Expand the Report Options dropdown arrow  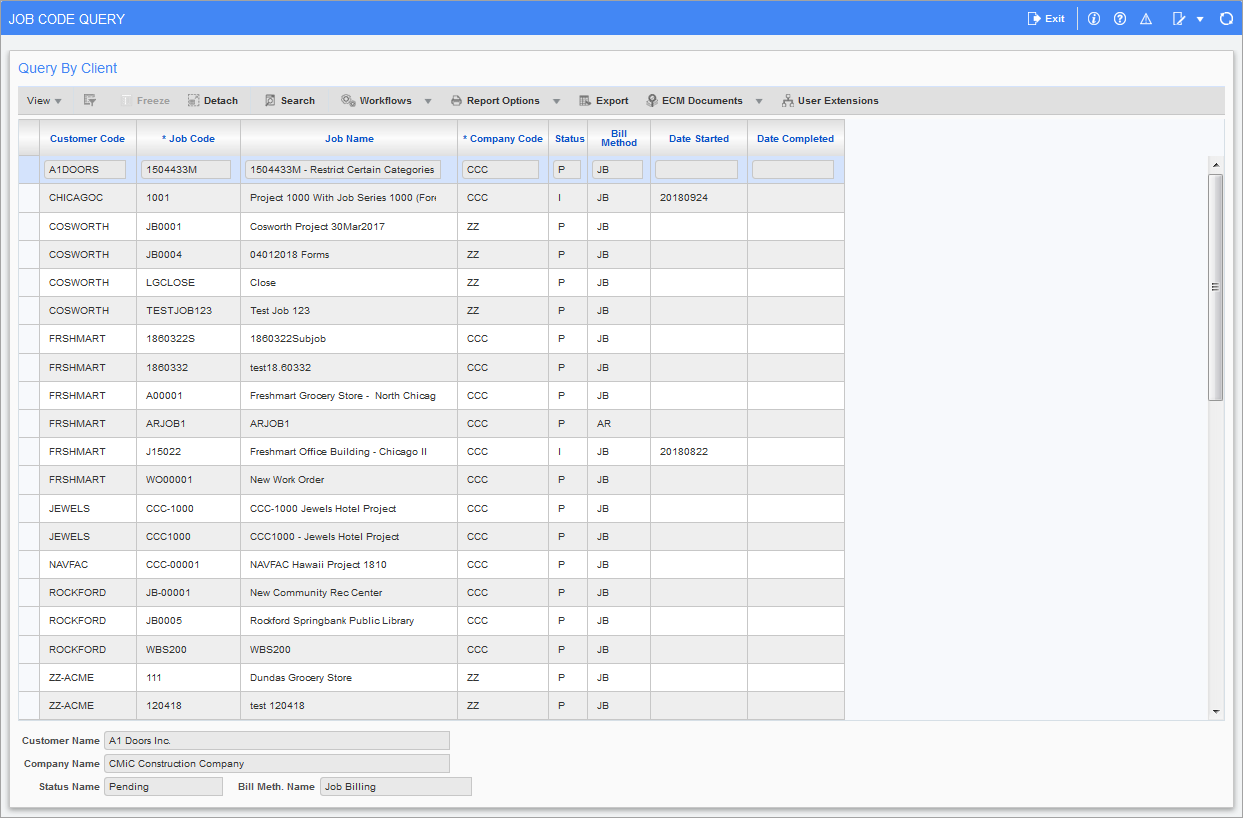(x=556, y=100)
